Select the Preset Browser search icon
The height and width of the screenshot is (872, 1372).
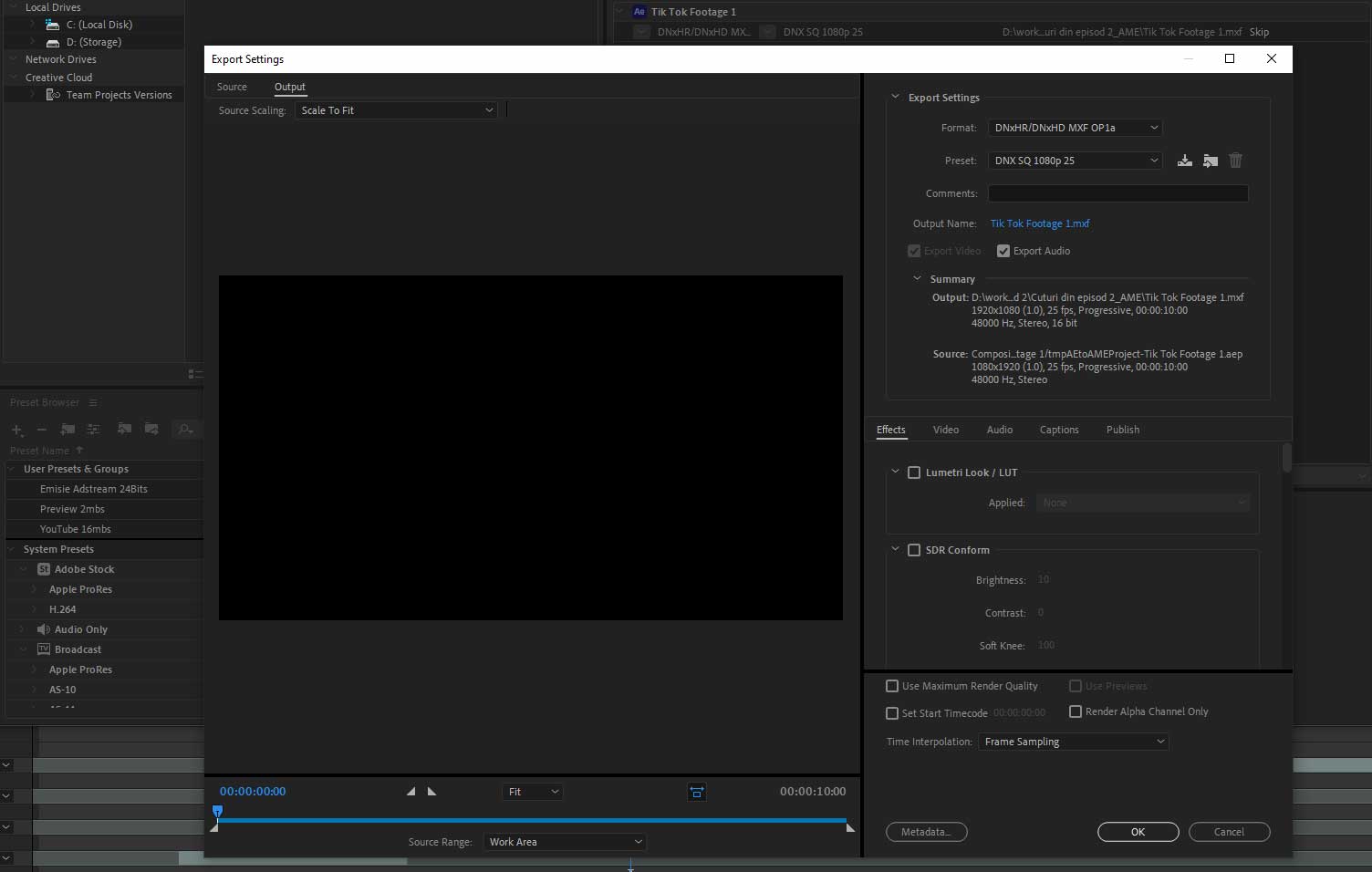point(186,429)
